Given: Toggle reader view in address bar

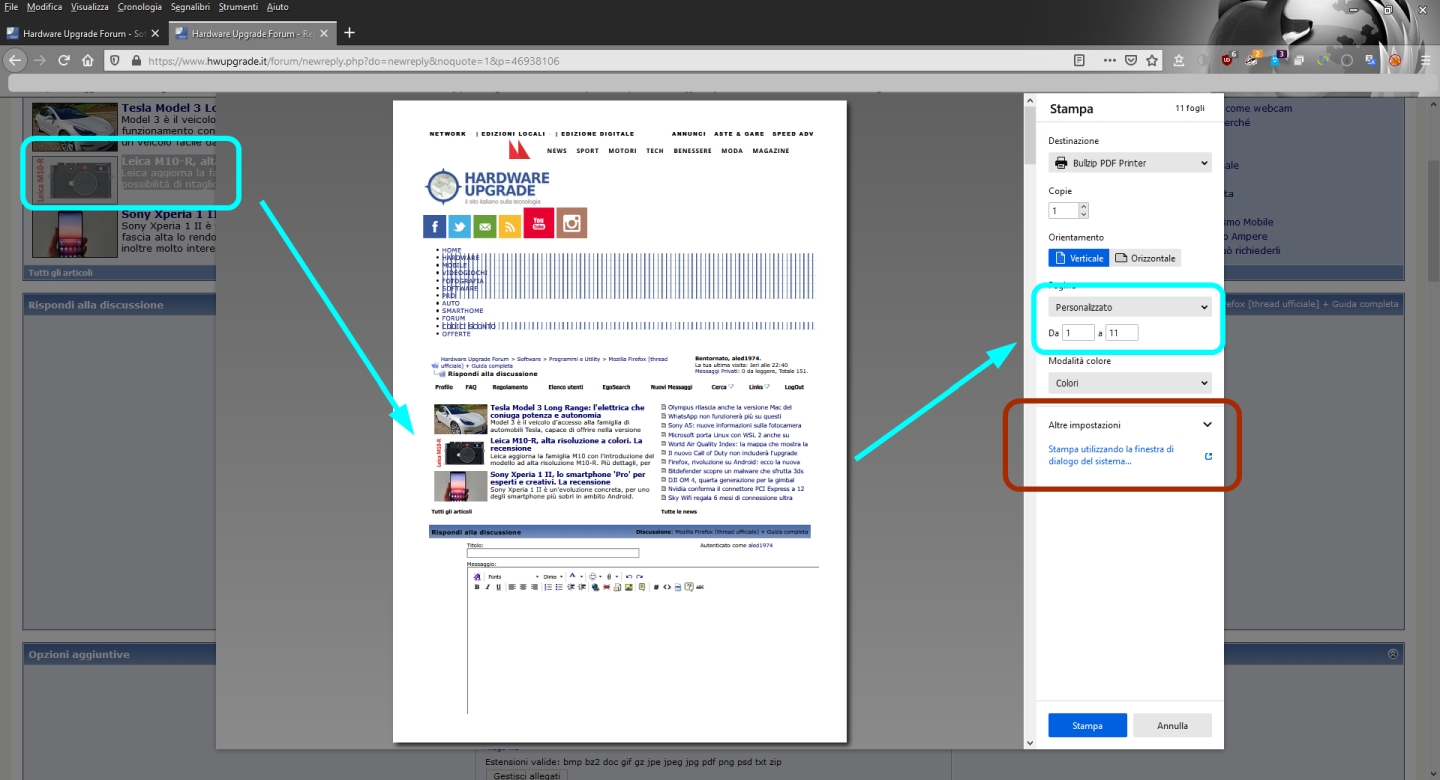Looking at the screenshot, I should 1079,60.
